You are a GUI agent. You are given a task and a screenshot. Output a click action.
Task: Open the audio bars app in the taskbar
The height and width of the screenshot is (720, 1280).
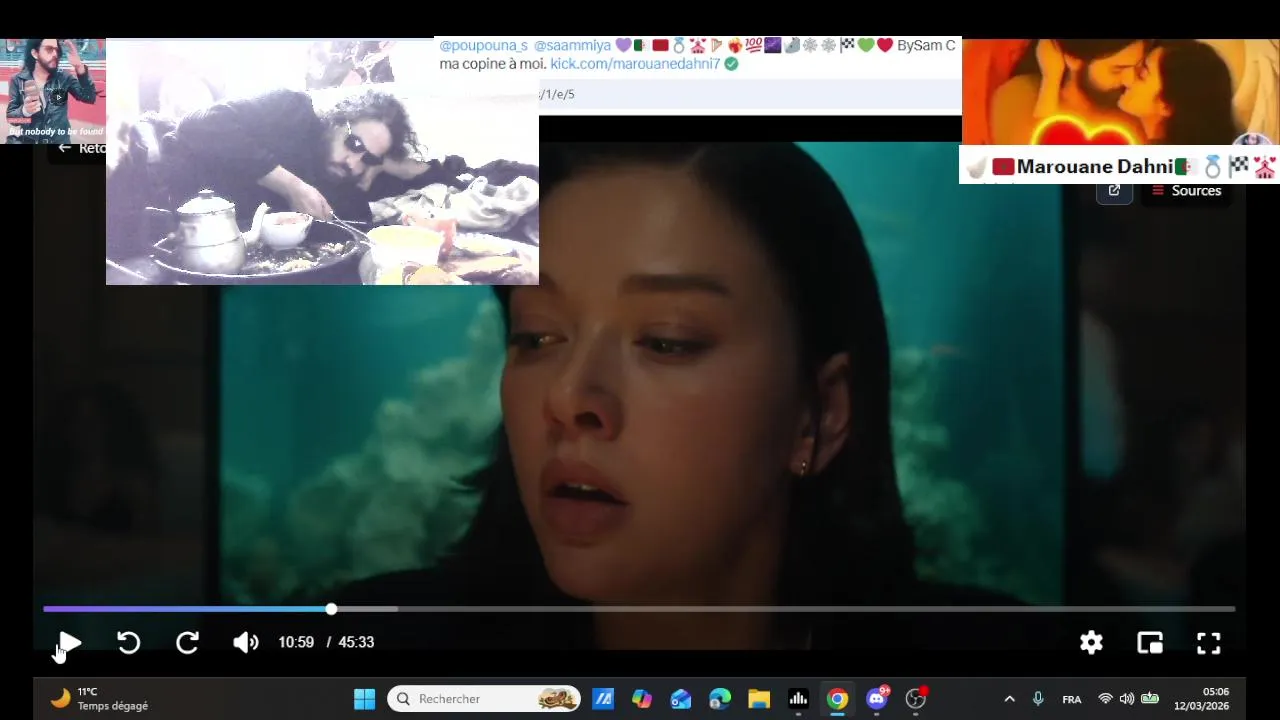pos(798,699)
